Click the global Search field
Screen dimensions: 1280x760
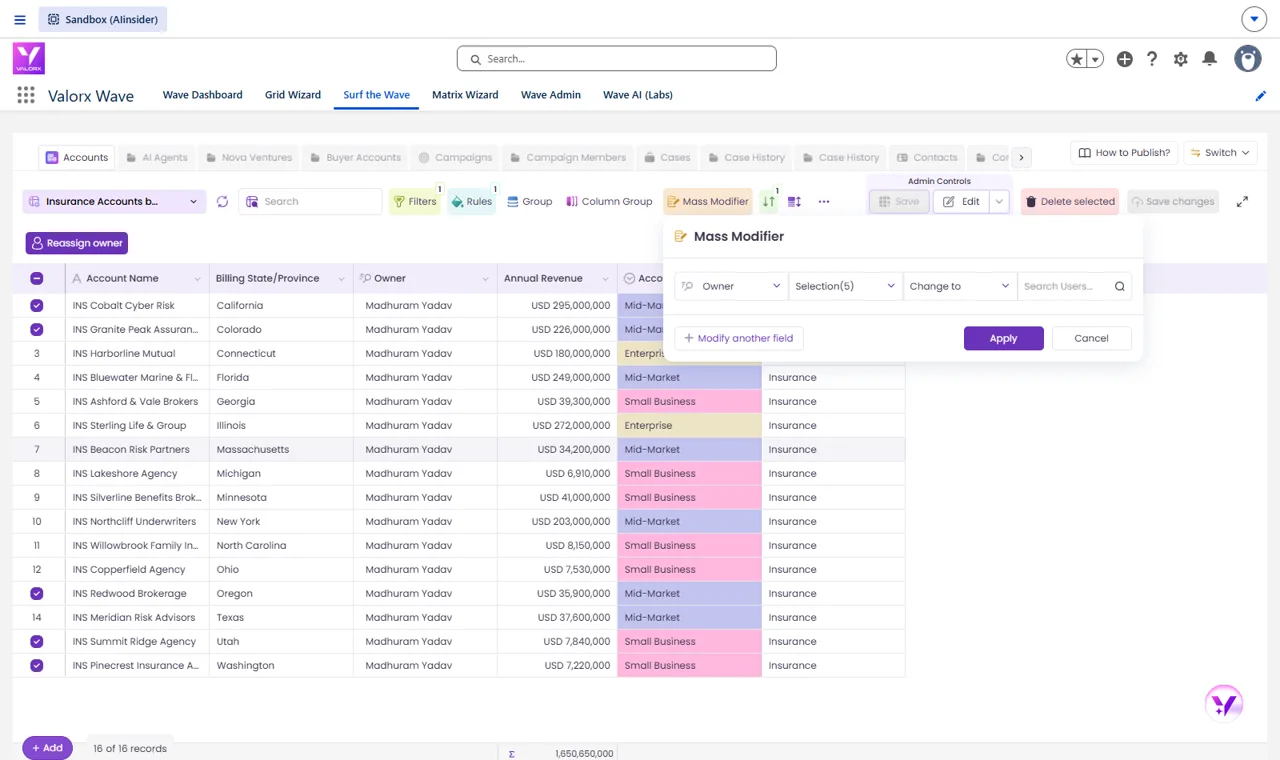pyautogui.click(x=617, y=59)
